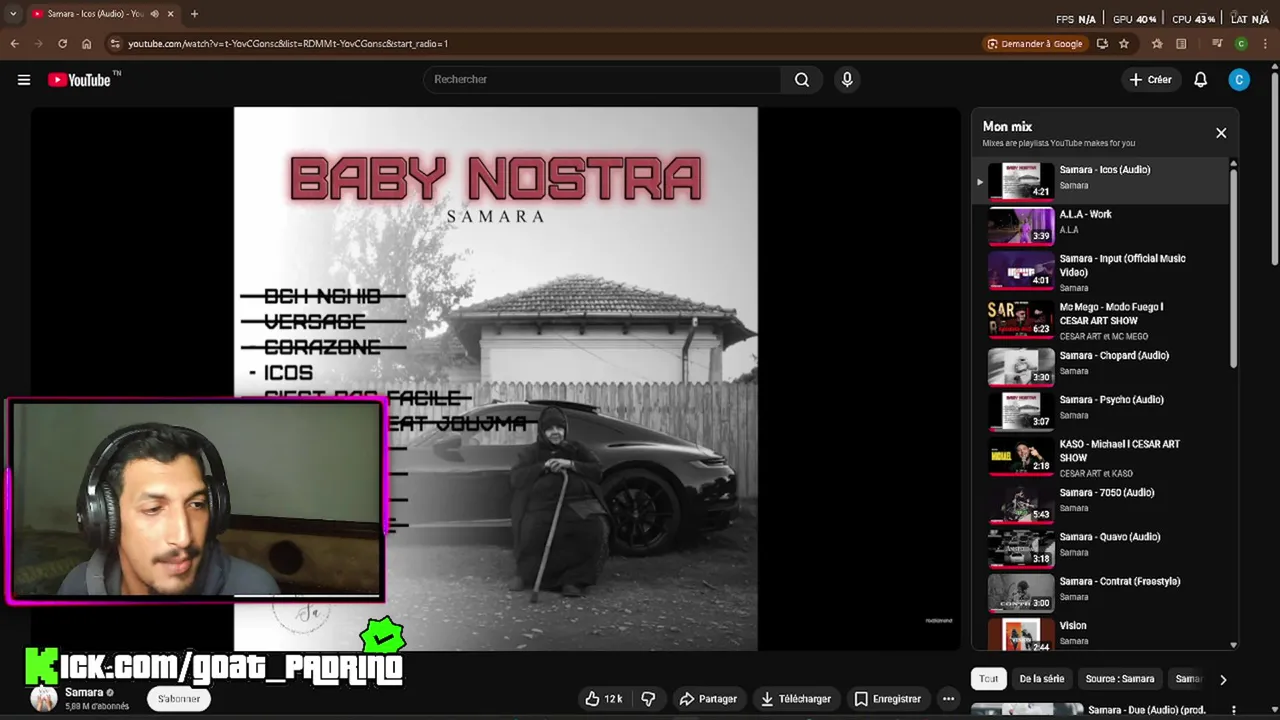Focus the Rechercher search field
This screenshot has height=720, width=1280.
(x=602, y=80)
